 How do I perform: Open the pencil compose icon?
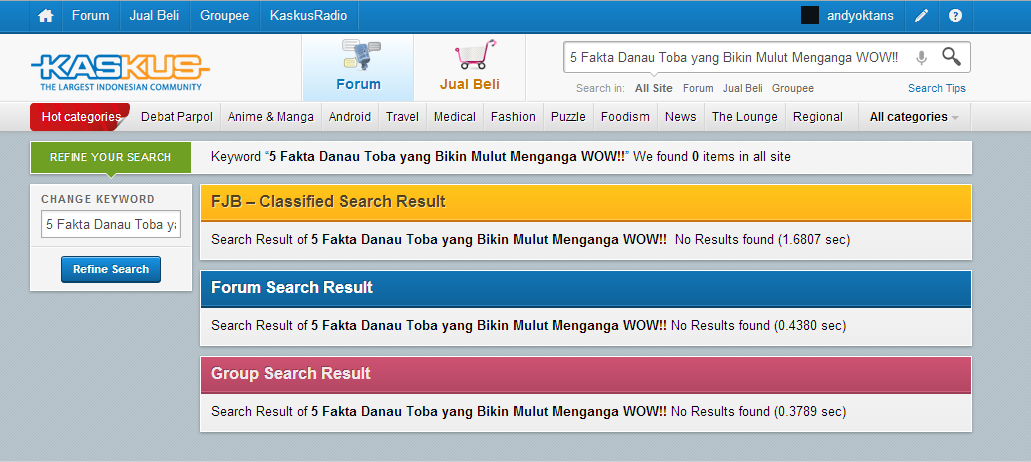922,16
